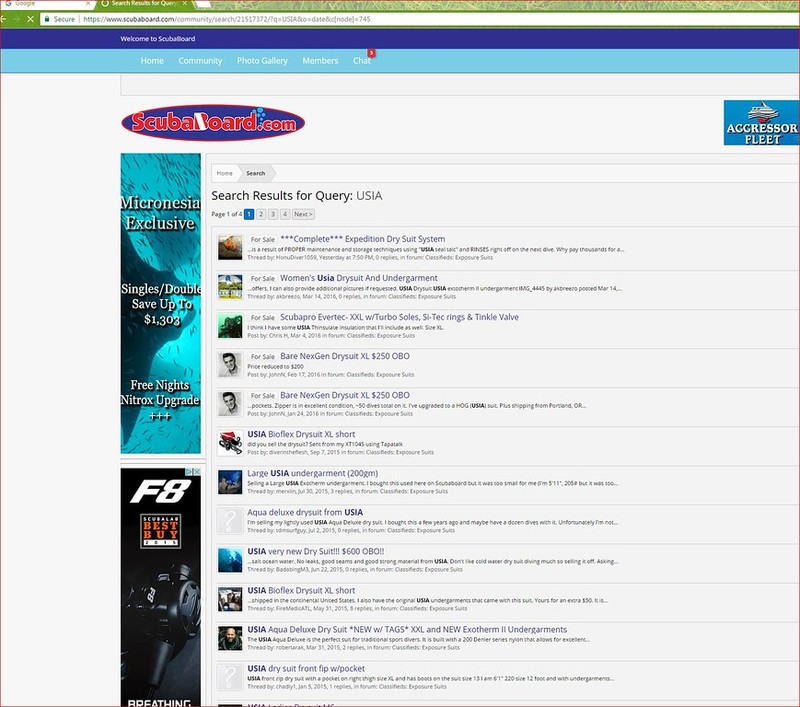Open the Home navigation menu item
800x707 pixels.
(152, 61)
